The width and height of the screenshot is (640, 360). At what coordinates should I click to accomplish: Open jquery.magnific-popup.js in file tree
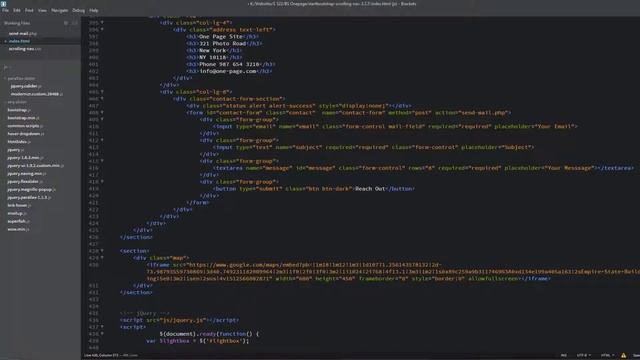coord(31,189)
